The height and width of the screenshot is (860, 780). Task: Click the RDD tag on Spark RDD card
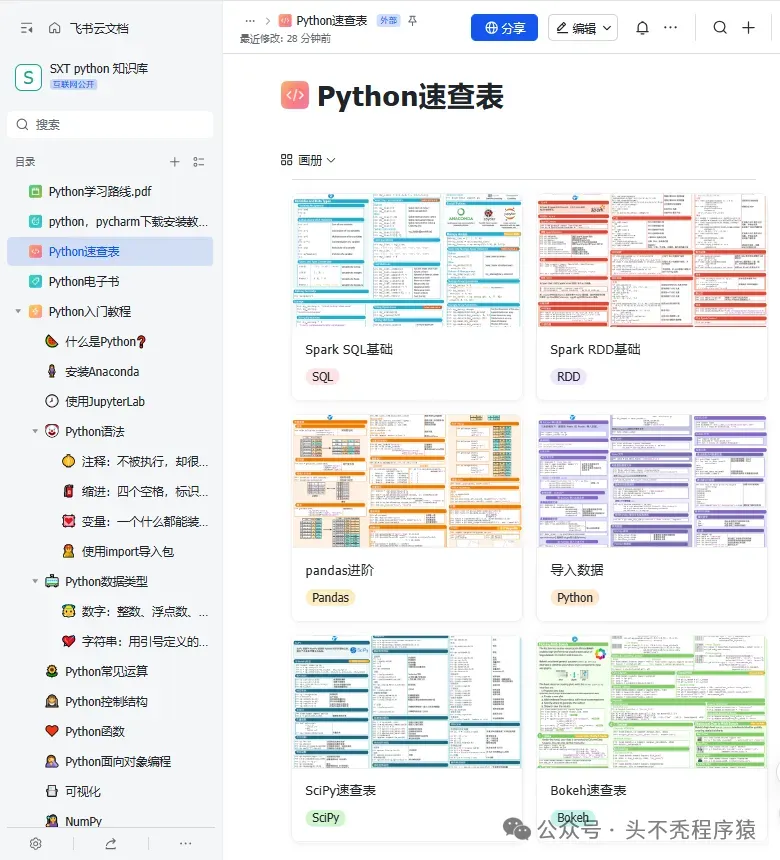[568, 377]
